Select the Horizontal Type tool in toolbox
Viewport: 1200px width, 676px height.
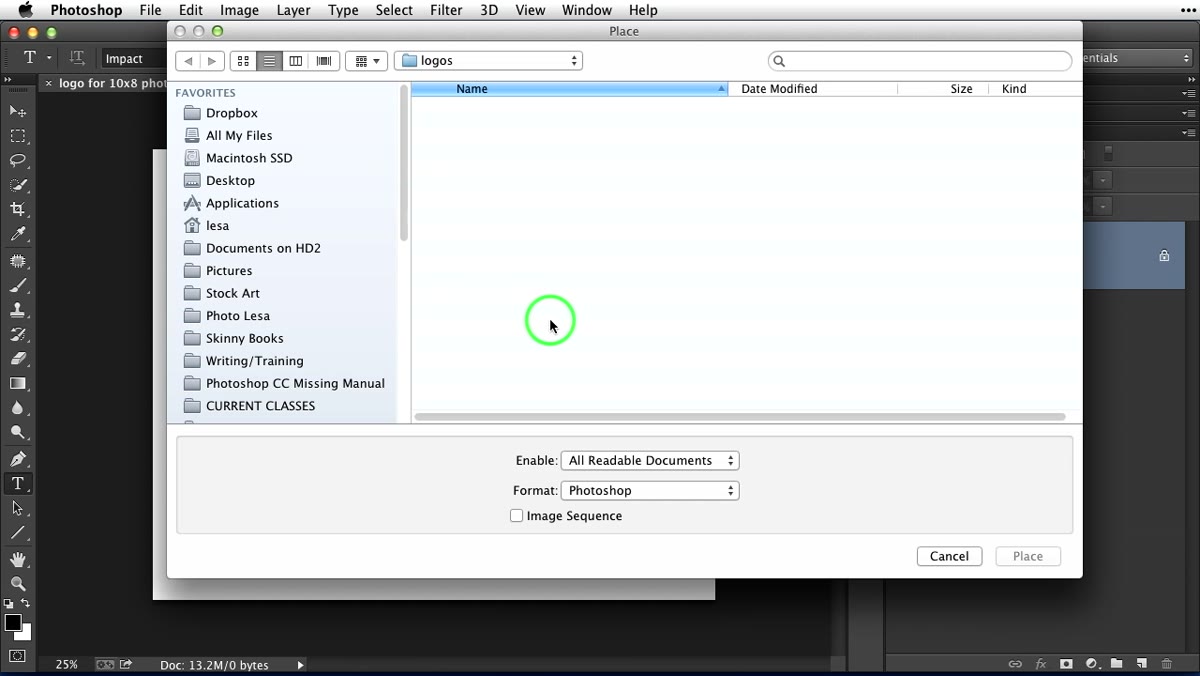point(18,484)
